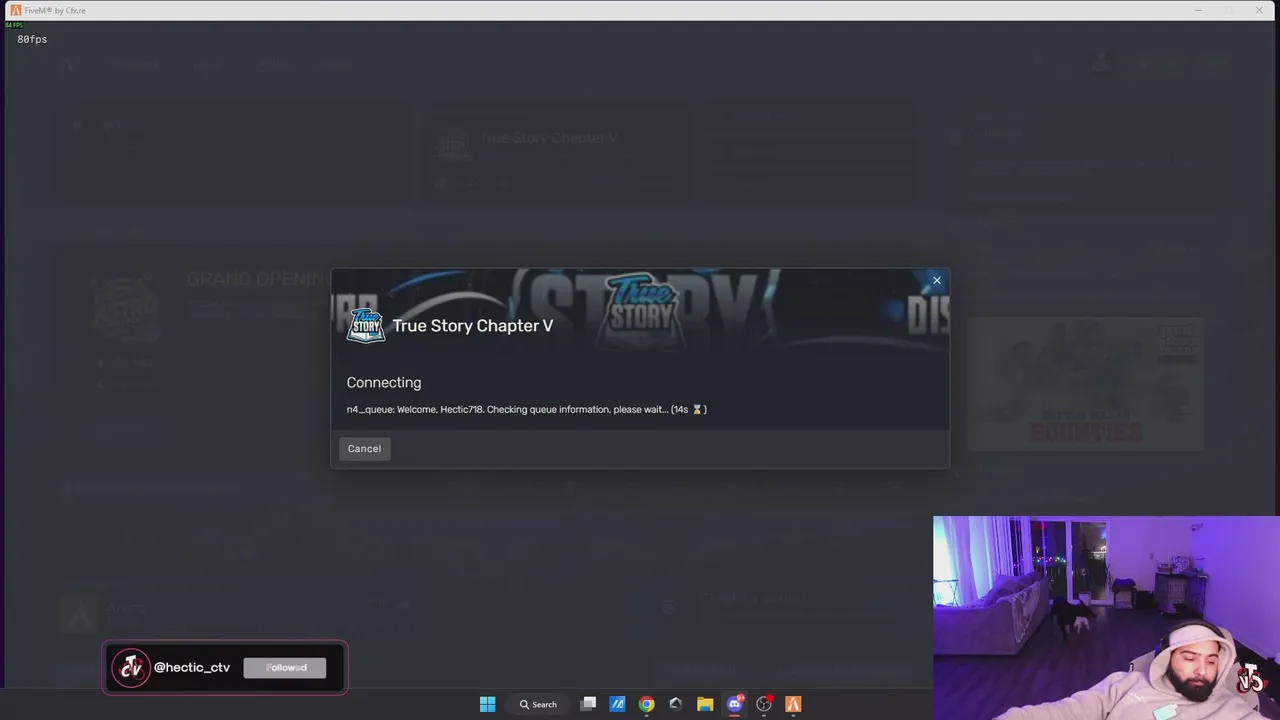Open the taskbar Search box
The image size is (1280, 720).
[x=537, y=704]
